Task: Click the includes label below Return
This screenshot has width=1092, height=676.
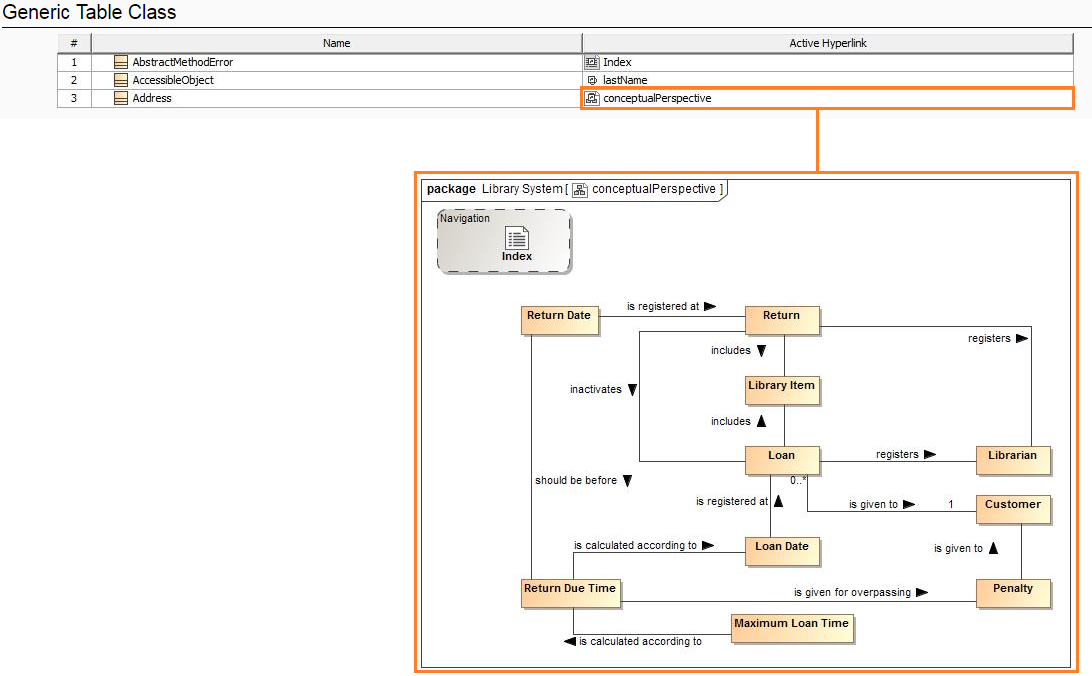Action: coord(731,350)
